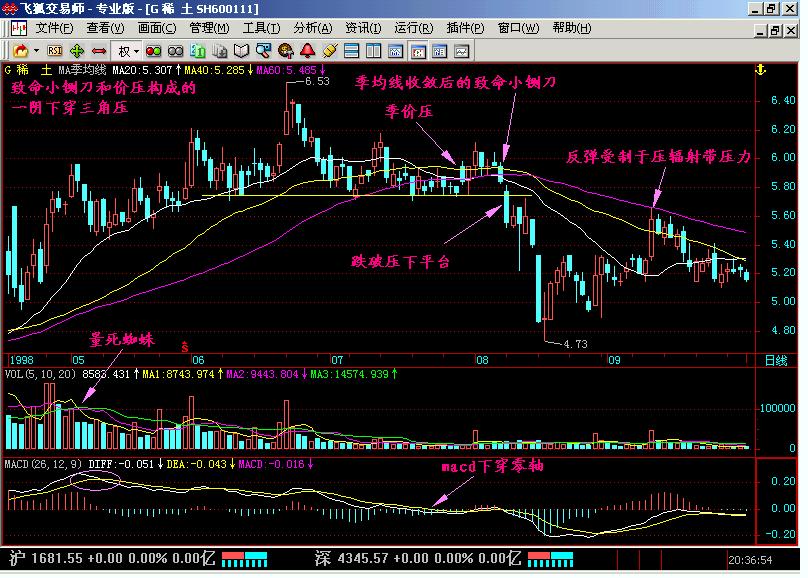The image size is (808, 578).
Task: Click the red S marker on the date axis
Action: click(x=184, y=347)
